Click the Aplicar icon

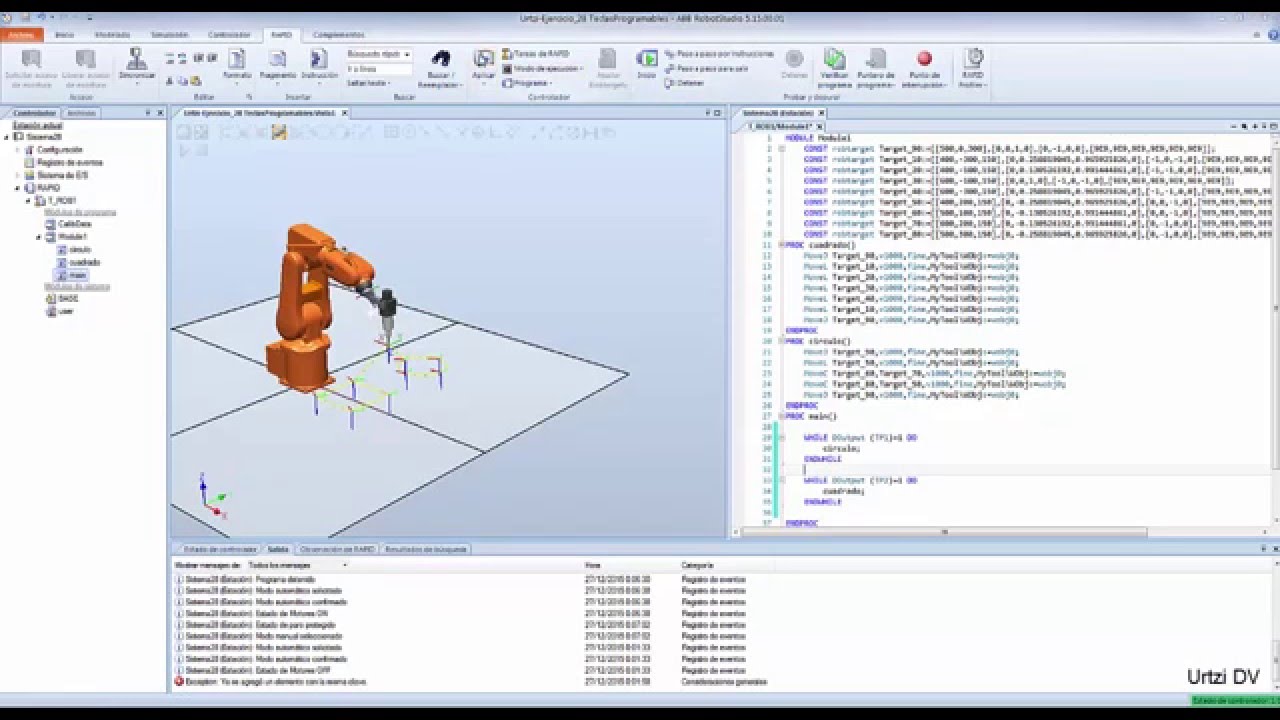tap(484, 59)
